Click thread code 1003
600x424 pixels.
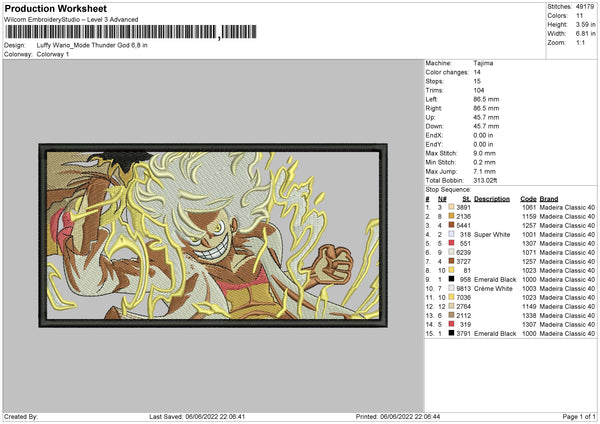pyautogui.click(x=529, y=288)
